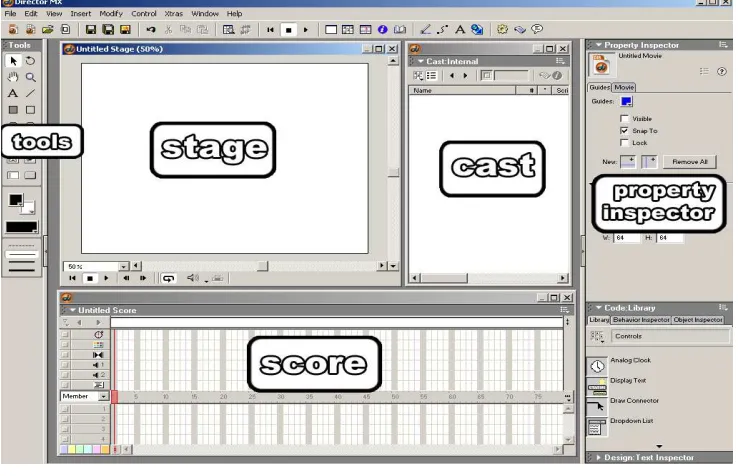738x476 pixels.
Task: Click the Open file toolbar icon
Action: pyautogui.click(x=48, y=29)
